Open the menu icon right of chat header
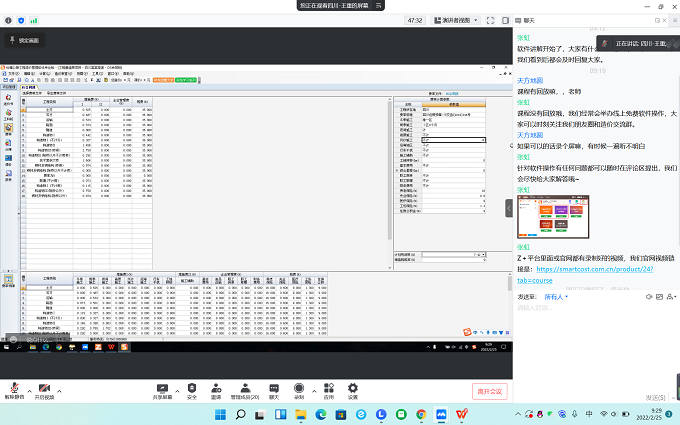 pos(675,20)
